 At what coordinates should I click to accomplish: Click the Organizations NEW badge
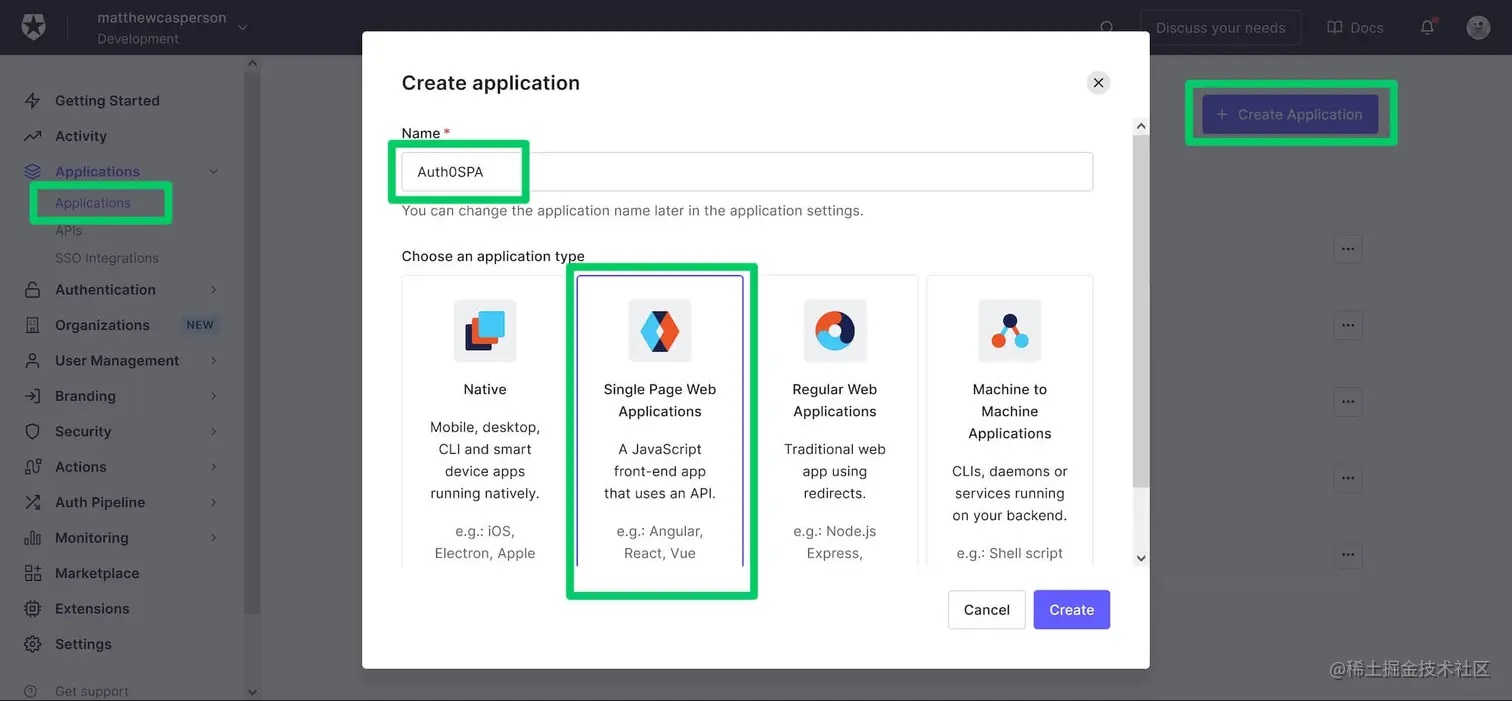[x=200, y=325]
